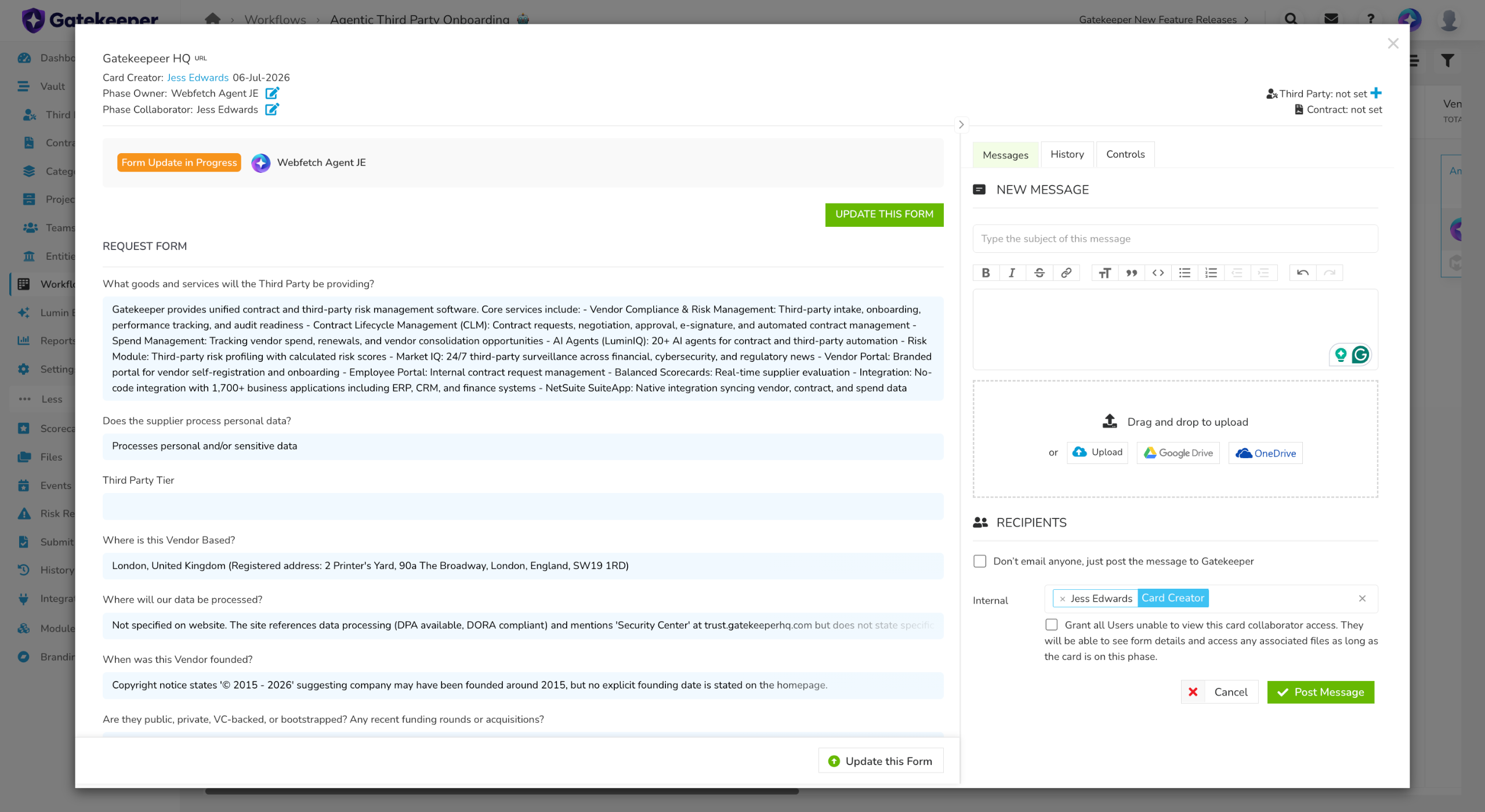Remove Jess Edwards from recipients

click(1062, 599)
